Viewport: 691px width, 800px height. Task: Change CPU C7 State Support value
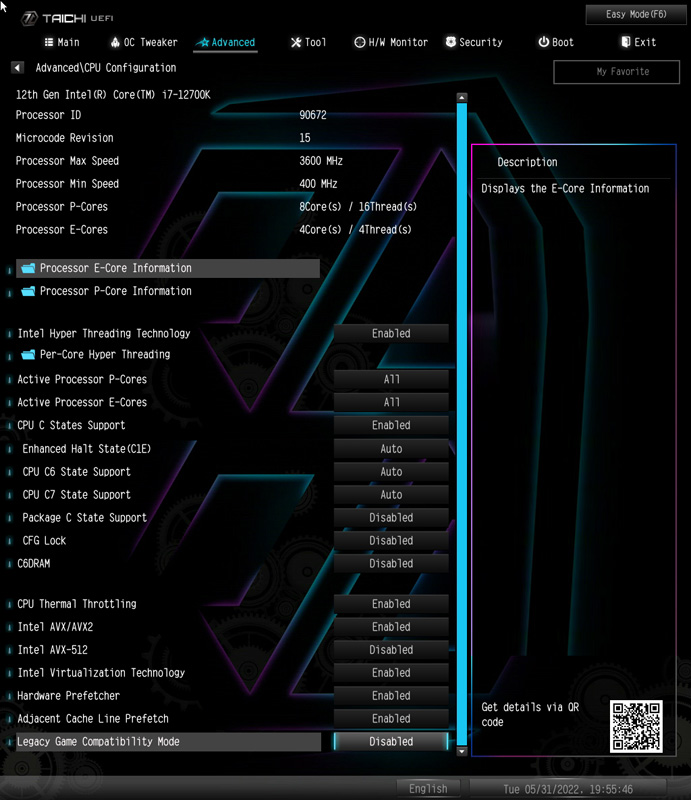391,494
